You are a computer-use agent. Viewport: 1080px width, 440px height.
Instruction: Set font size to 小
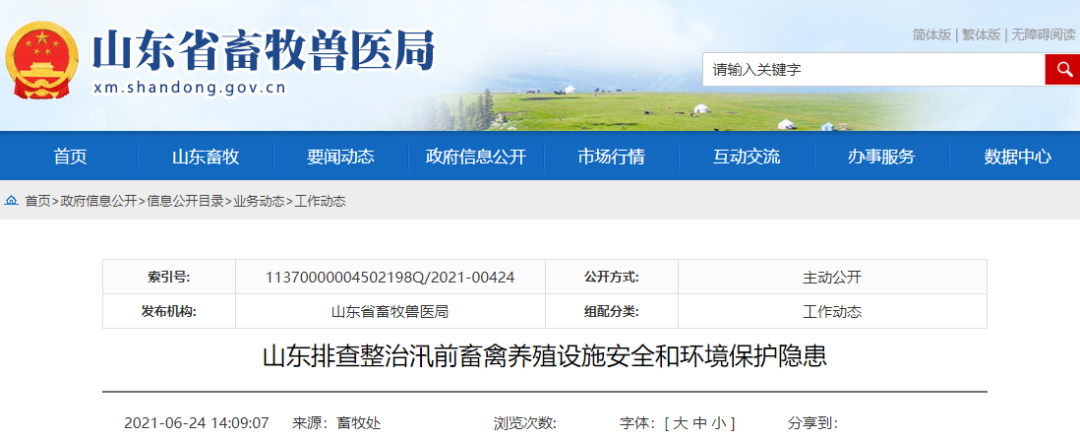click(719, 423)
